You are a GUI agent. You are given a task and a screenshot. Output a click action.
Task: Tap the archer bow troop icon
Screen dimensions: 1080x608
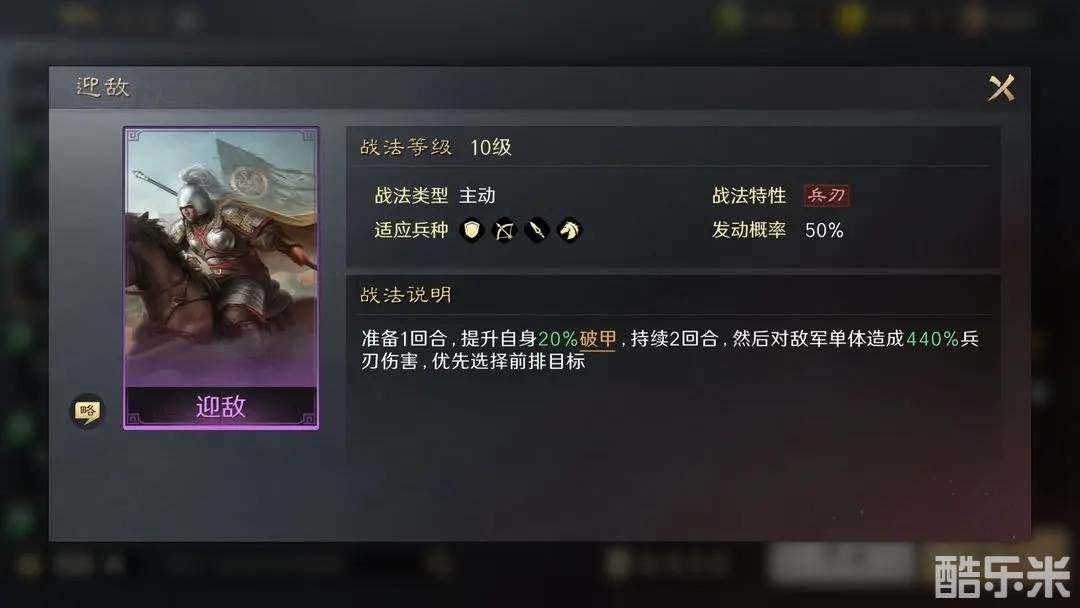(x=504, y=230)
